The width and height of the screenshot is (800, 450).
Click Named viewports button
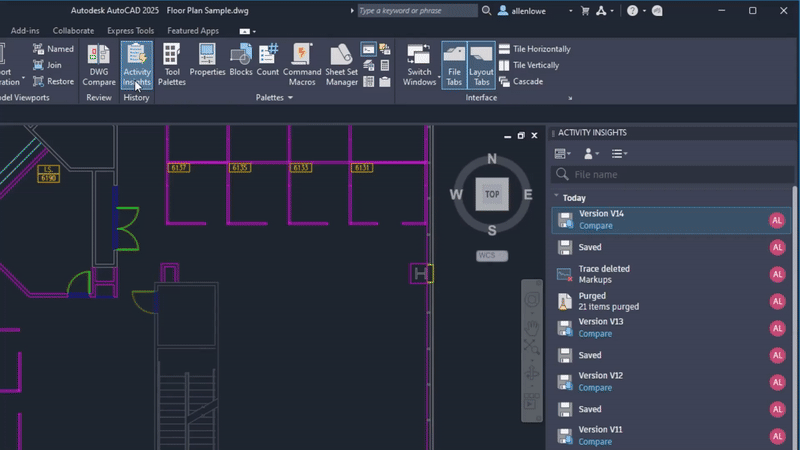(53, 49)
